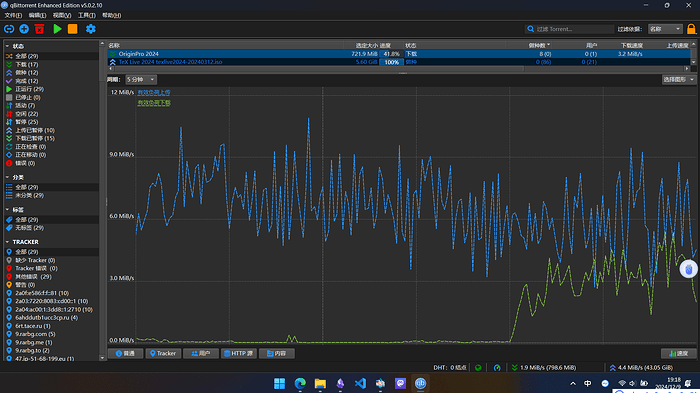Viewport: 700px width, 393px height.
Task: Open the select graphs dropdown
Action: [679, 79]
